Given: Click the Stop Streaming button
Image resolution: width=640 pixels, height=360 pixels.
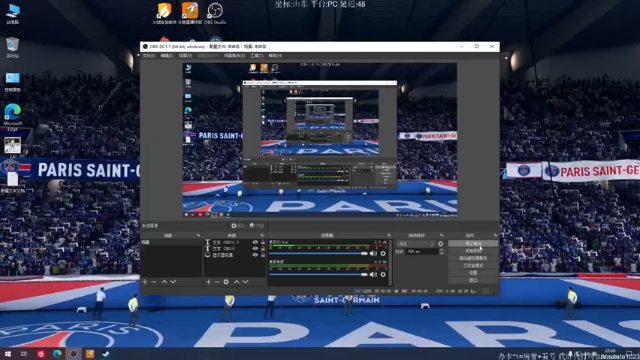Looking at the screenshot, I should pyautogui.click(x=473, y=243).
